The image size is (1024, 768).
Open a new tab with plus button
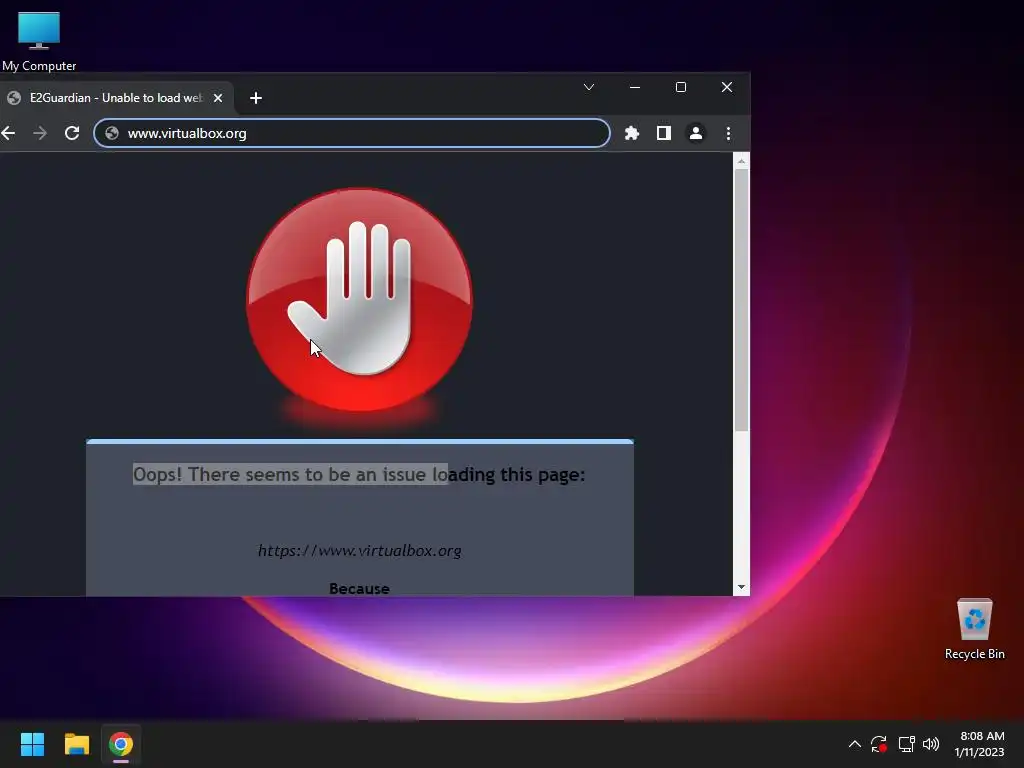(x=256, y=98)
